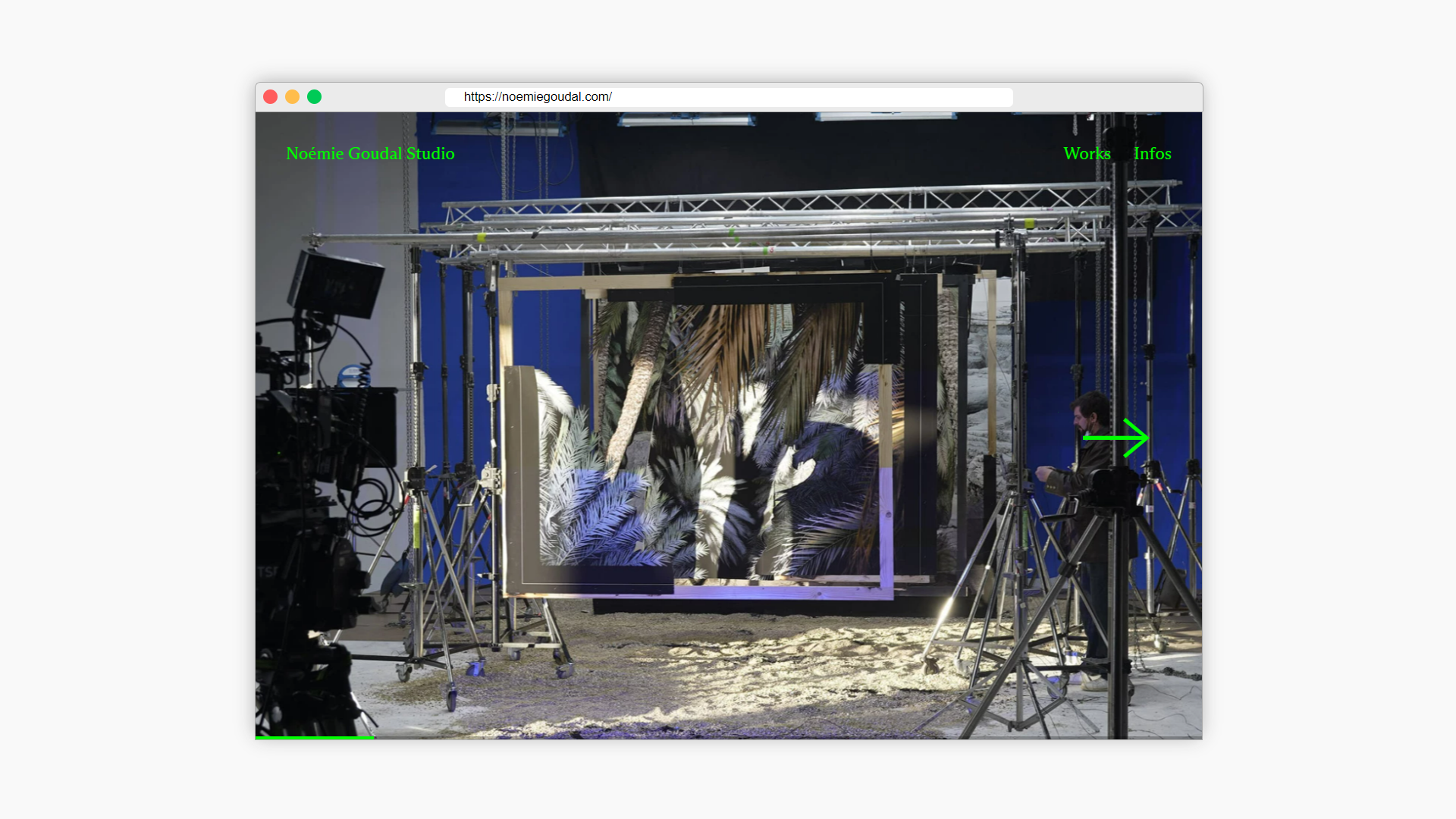Click empty browser title bar area

point(1107,97)
